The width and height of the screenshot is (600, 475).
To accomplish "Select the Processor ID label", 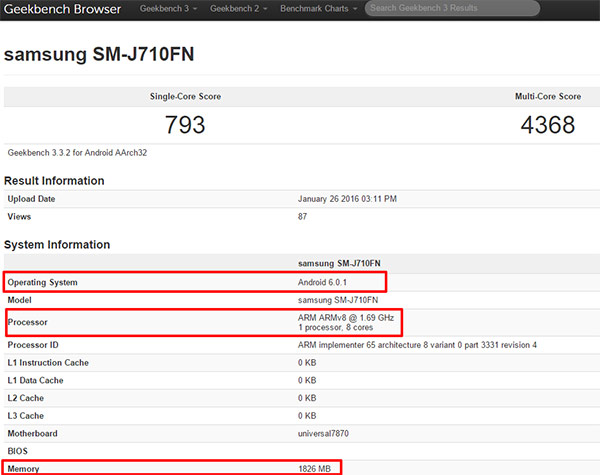I will [x=33, y=345].
